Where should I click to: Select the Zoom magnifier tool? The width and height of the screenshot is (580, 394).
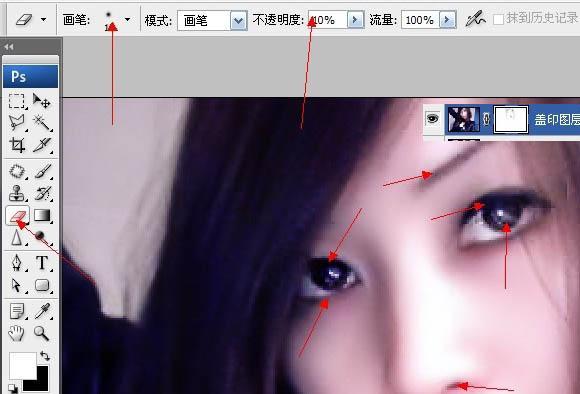coord(41,333)
